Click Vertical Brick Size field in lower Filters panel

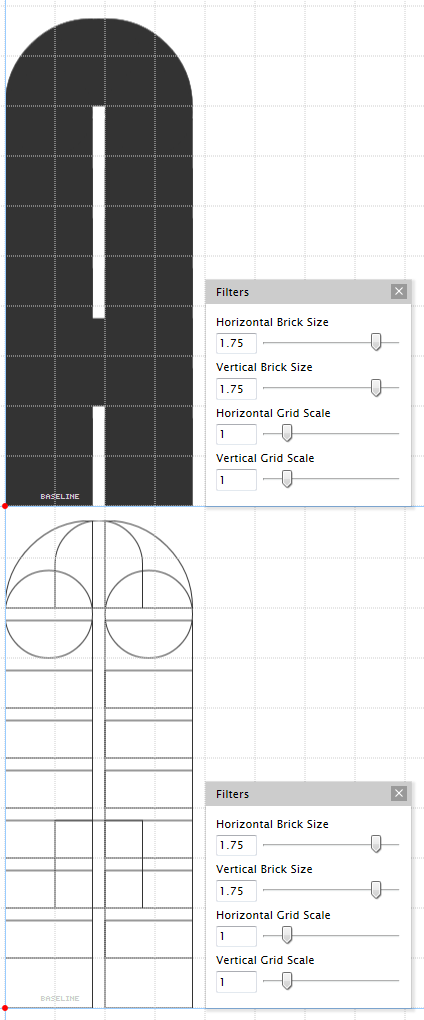pyautogui.click(x=236, y=891)
